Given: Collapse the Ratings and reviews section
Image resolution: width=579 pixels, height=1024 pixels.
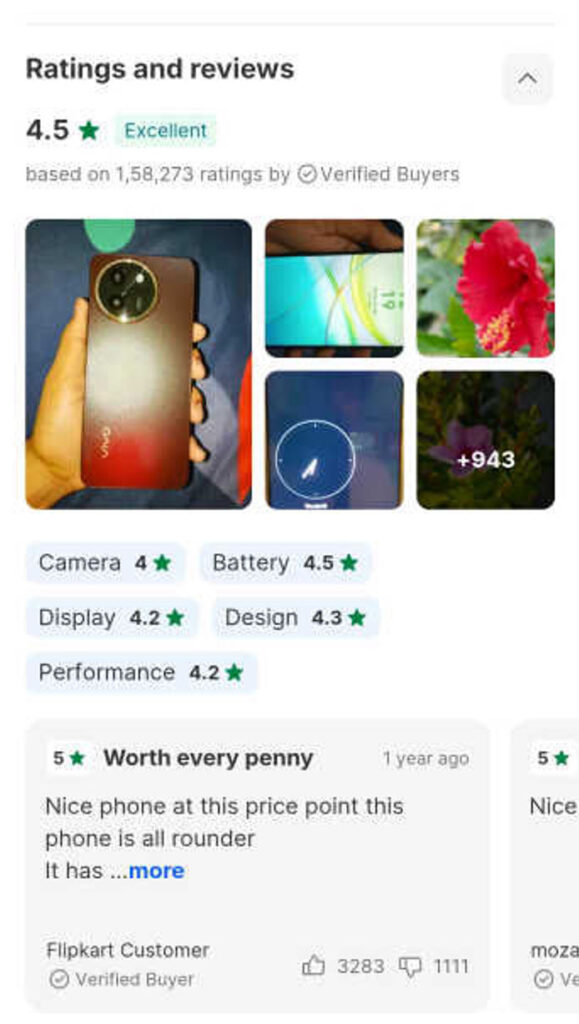Looking at the screenshot, I should tap(527, 78).
